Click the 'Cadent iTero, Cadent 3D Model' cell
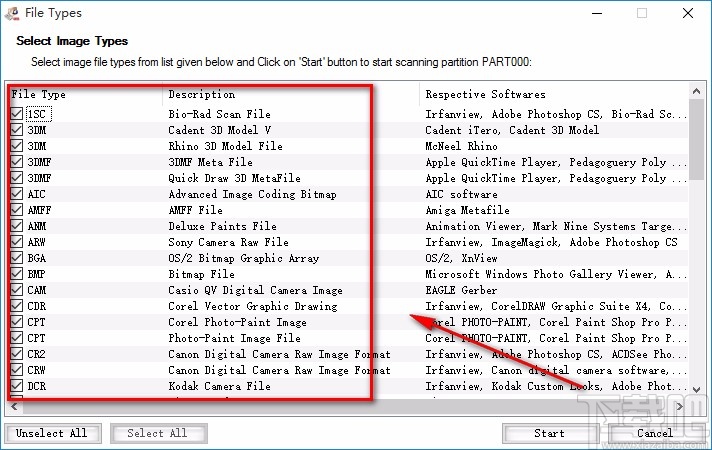The height and width of the screenshot is (450, 712). (512, 130)
